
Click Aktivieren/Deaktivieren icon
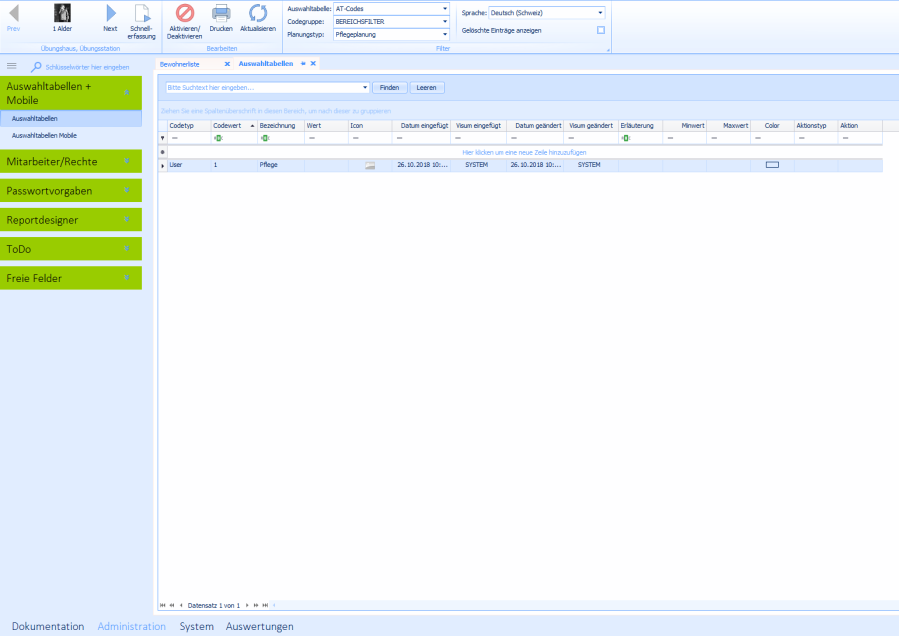click(x=185, y=13)
